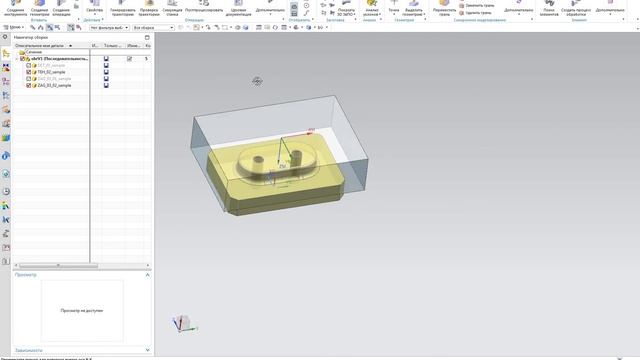Toggle the TEH_02_sample checkbox
This screenshot has height=360, width=640.
(29, 72)
